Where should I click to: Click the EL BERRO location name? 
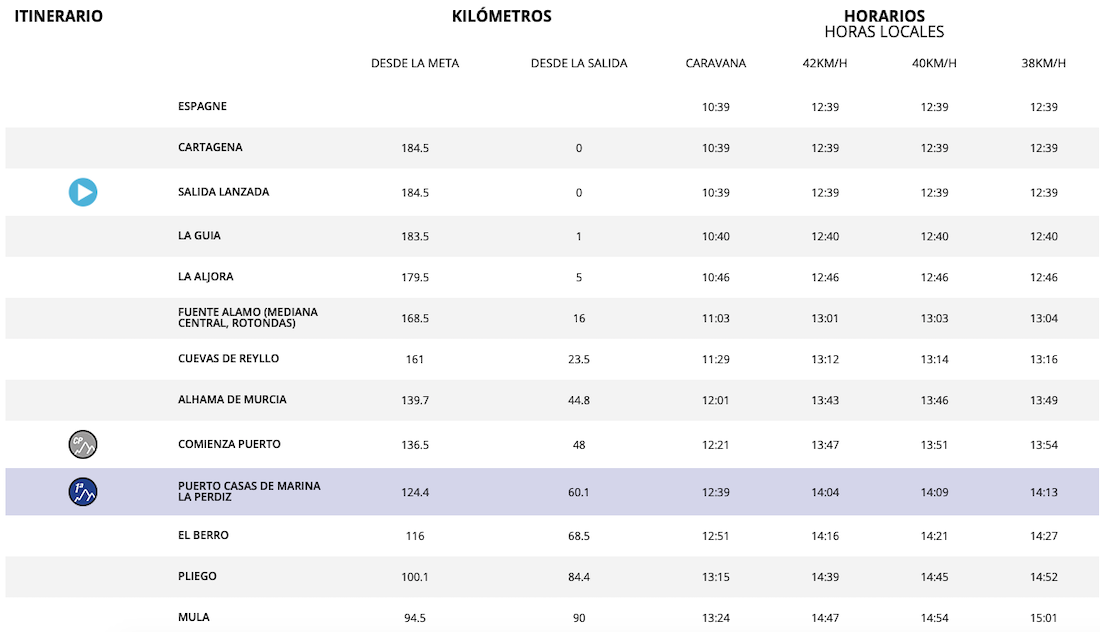click(x=203, y=536)
